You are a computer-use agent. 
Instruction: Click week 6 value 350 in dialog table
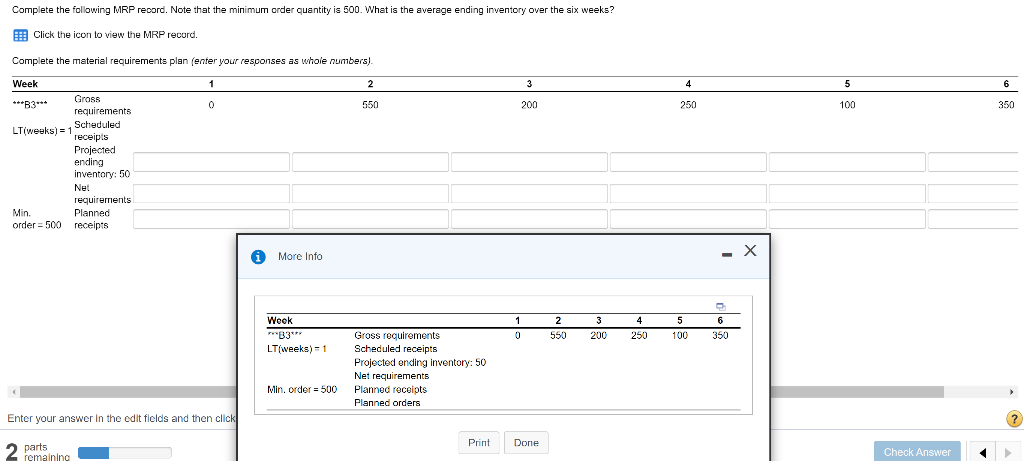[720, 335]
